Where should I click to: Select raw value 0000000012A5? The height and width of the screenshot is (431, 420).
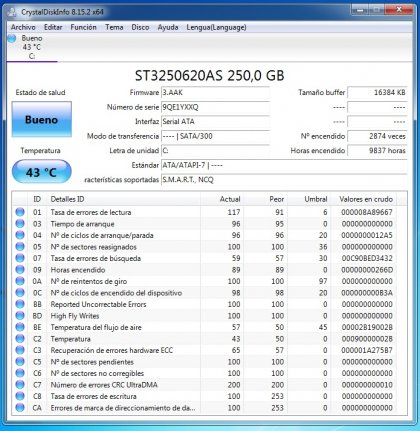[367, 235]
